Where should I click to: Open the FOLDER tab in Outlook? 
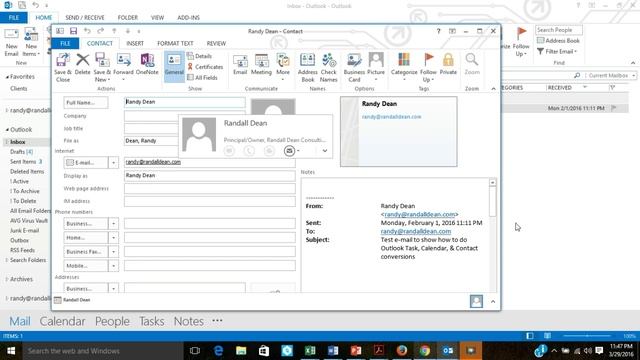point(128,18)
